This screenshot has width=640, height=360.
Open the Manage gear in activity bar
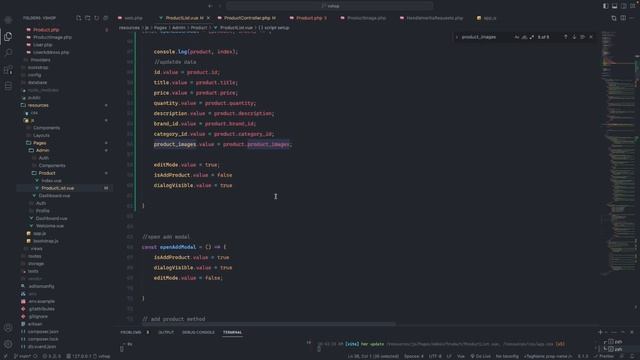[x=8, y=344]
